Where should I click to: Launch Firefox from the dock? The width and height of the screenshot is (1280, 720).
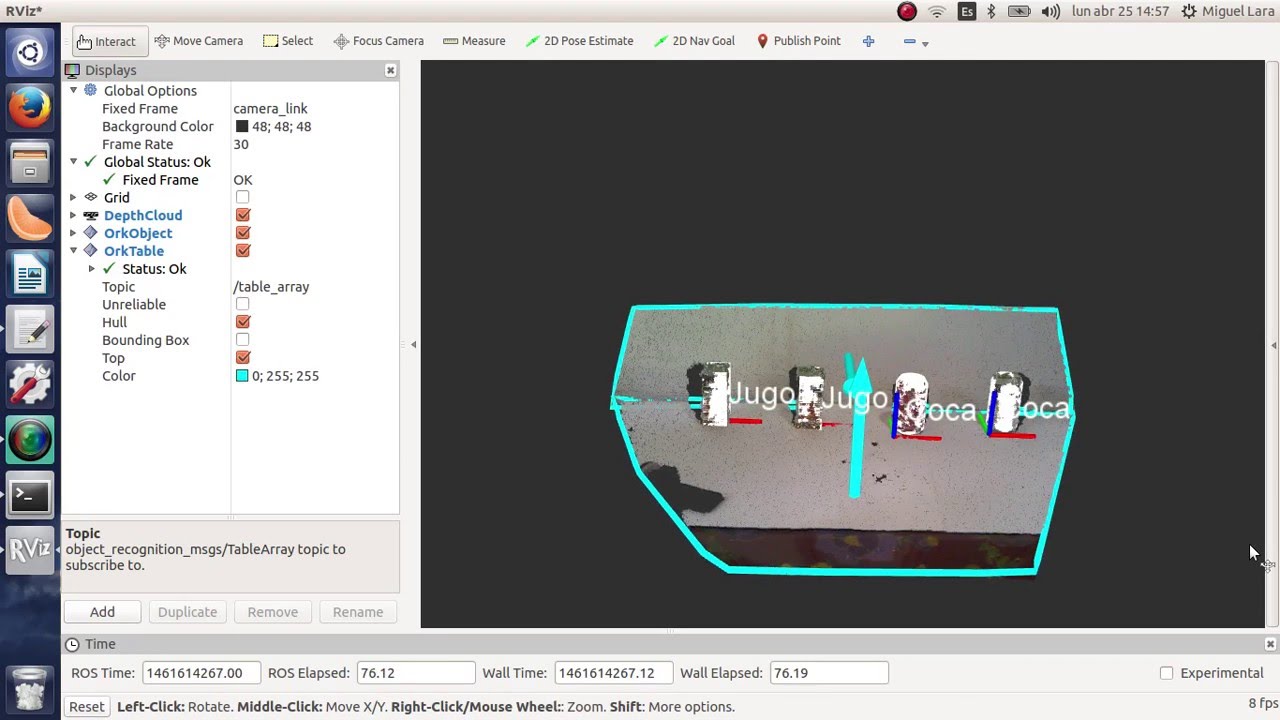click(x=30, y=108)
